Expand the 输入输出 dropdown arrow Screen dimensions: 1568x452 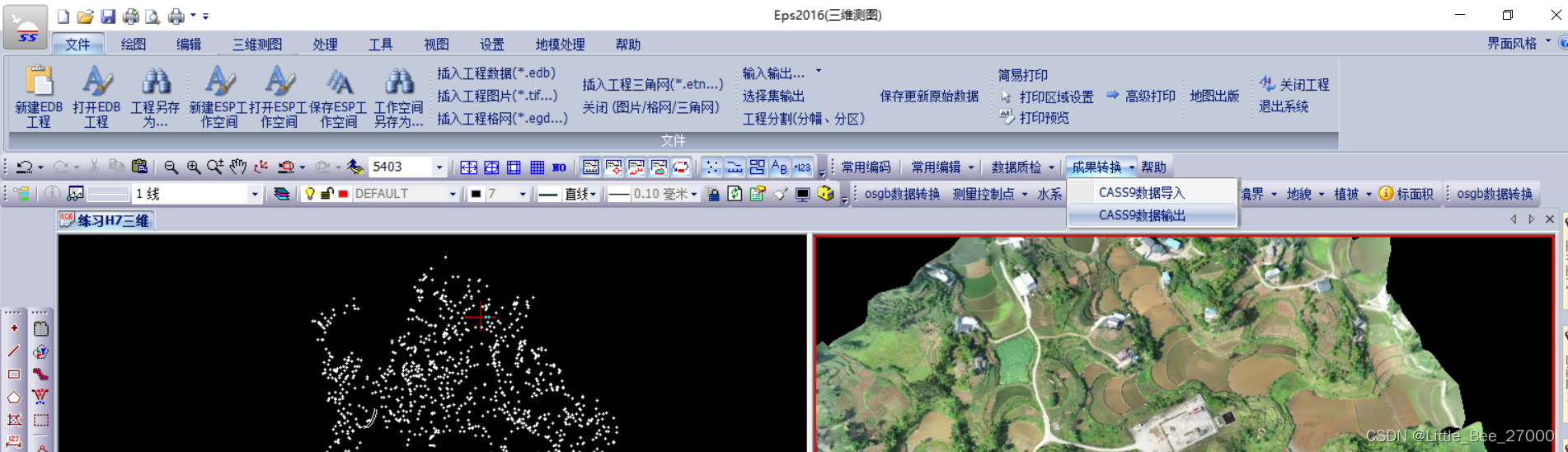(819, 71)
